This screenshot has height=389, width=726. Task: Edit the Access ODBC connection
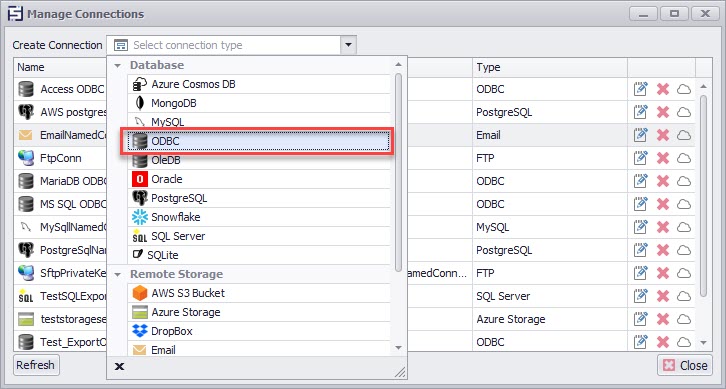pos(640,89)
